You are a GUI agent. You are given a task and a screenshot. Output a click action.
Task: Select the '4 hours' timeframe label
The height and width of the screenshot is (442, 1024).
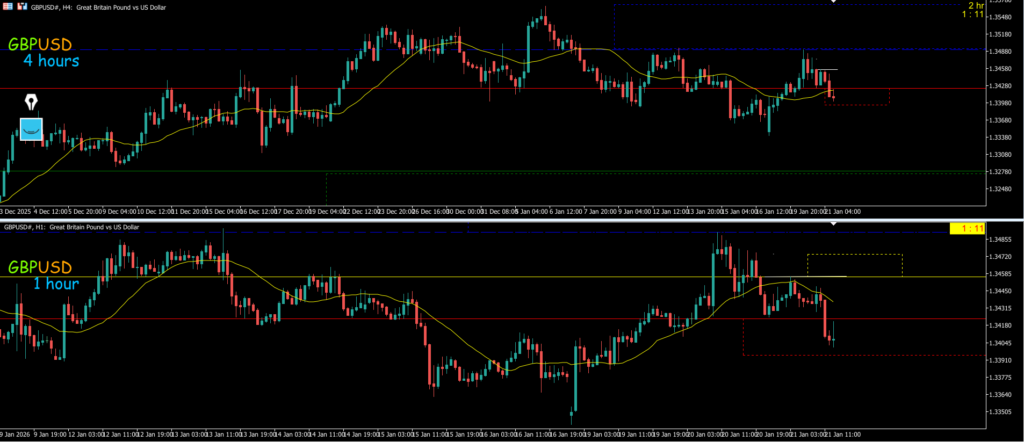(x=51, y=62)
